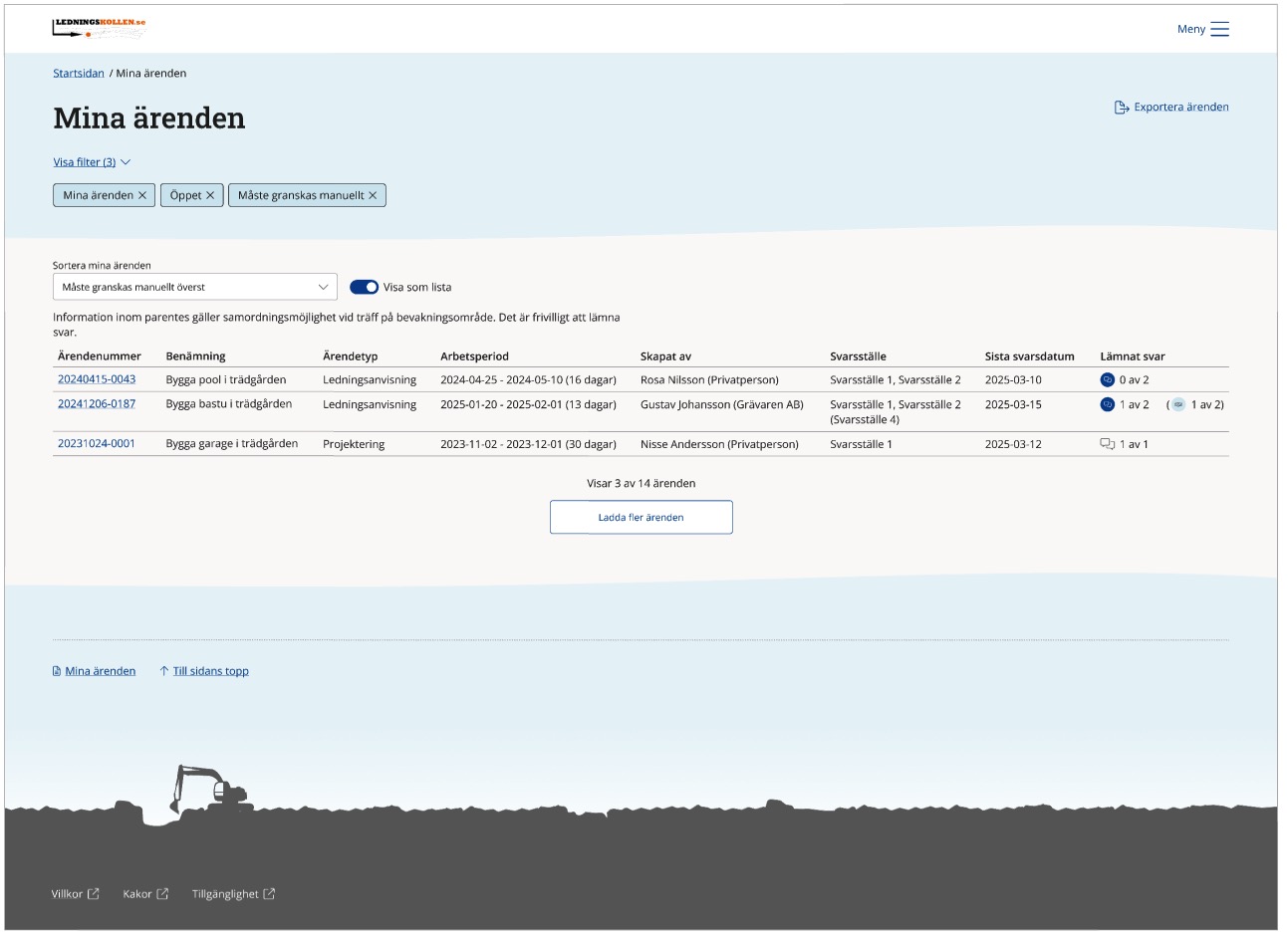Open case 20241206-0187
1288x935 pixels.
[x=97, y=404]
